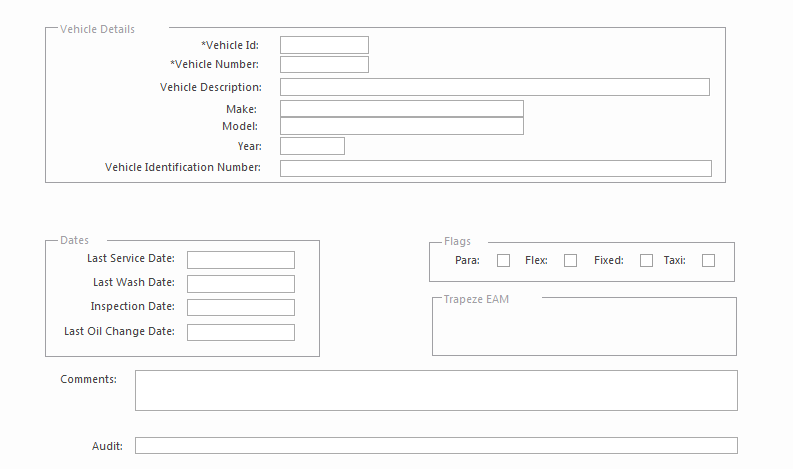Enable the Para flag checkbox
793x469 pixels.
[503, 261]
